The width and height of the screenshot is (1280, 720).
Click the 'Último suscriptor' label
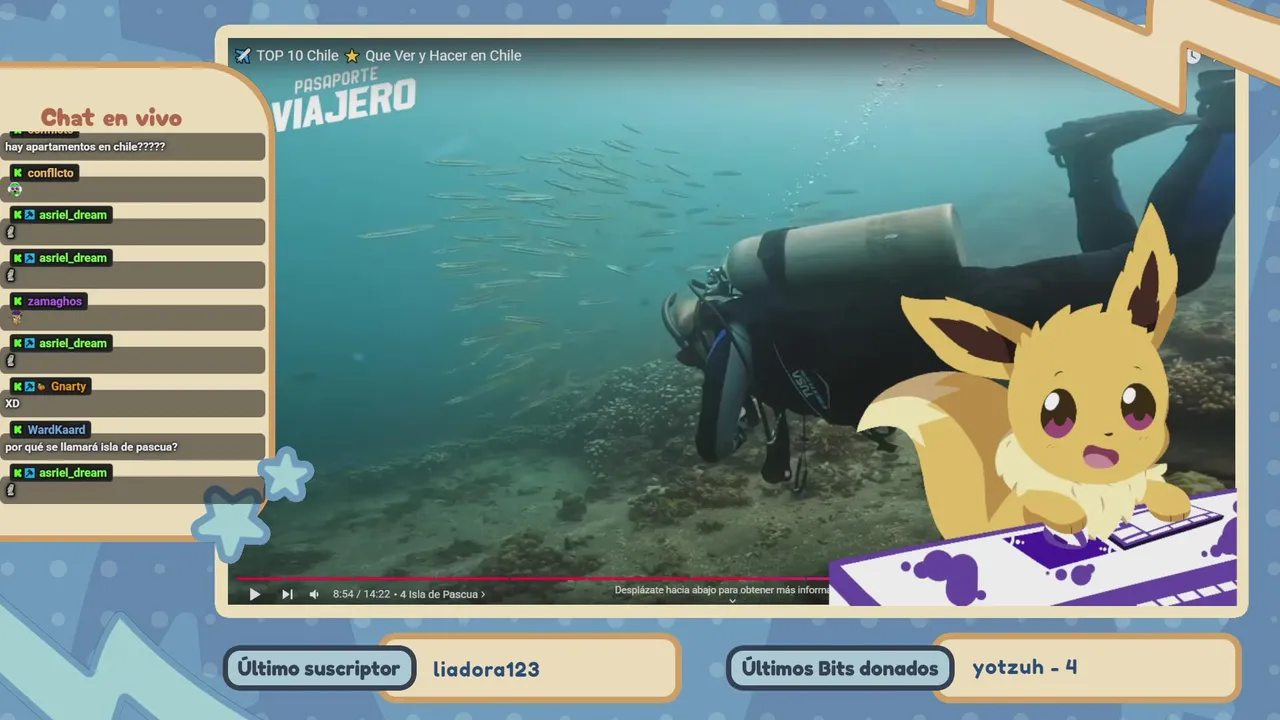[x=319, y=669]
